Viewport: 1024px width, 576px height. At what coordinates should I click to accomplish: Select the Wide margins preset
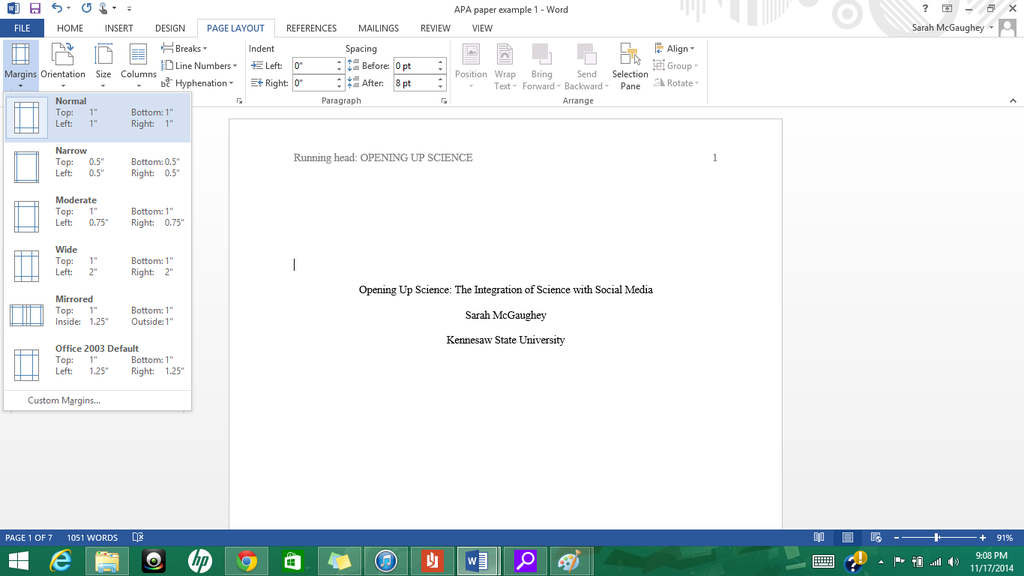coord(97,266)
